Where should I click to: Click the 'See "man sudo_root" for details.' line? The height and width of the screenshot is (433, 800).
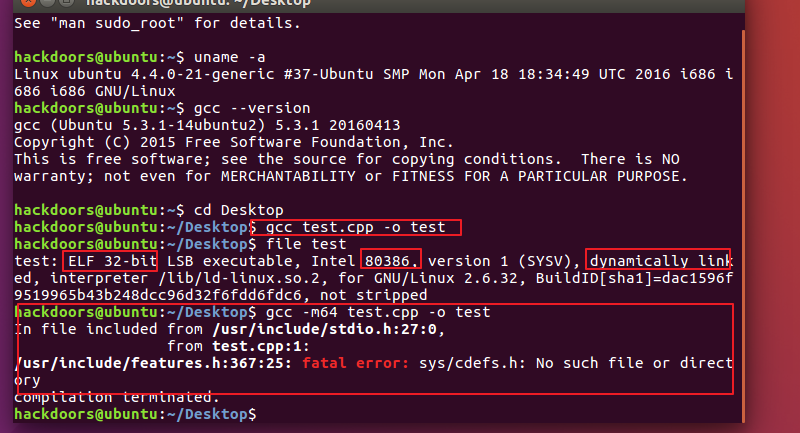(157, 23)
